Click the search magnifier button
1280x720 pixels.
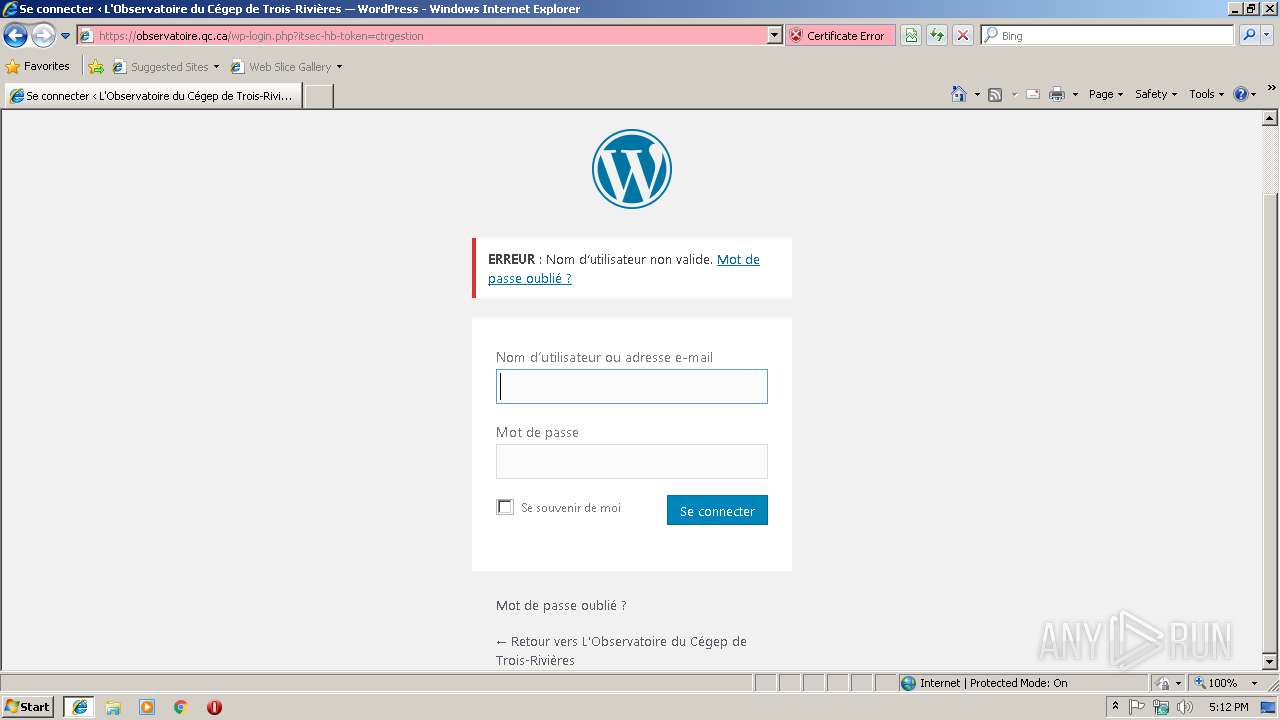click(1248, 35)
